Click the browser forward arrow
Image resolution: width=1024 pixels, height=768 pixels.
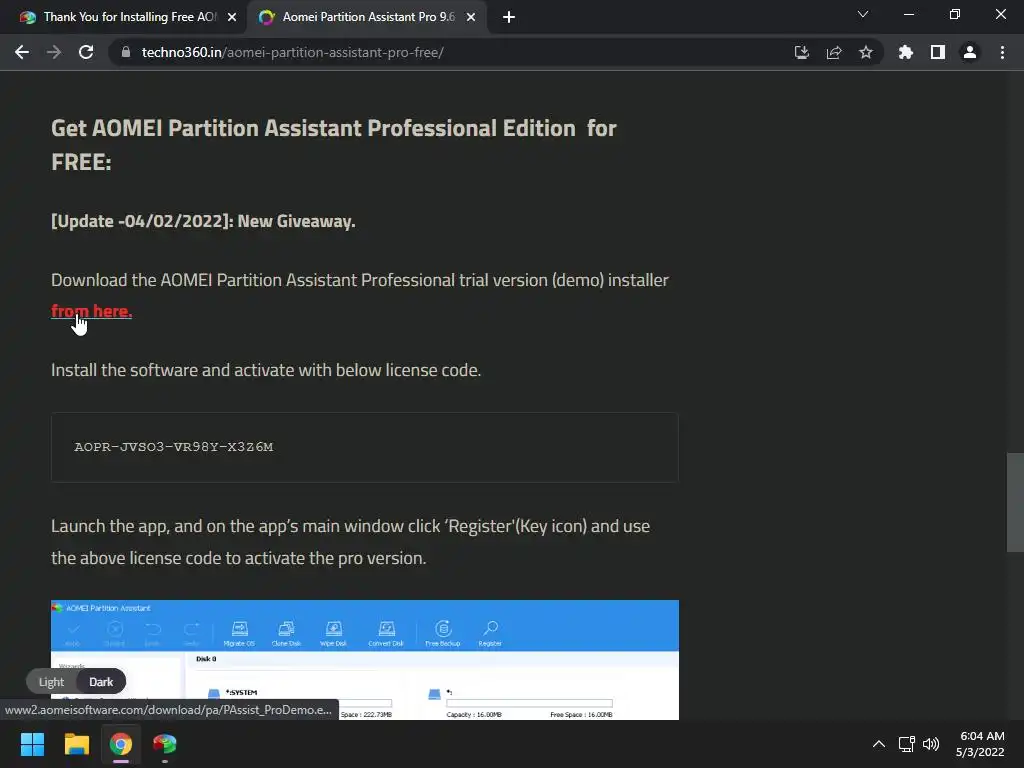point(54,52)
